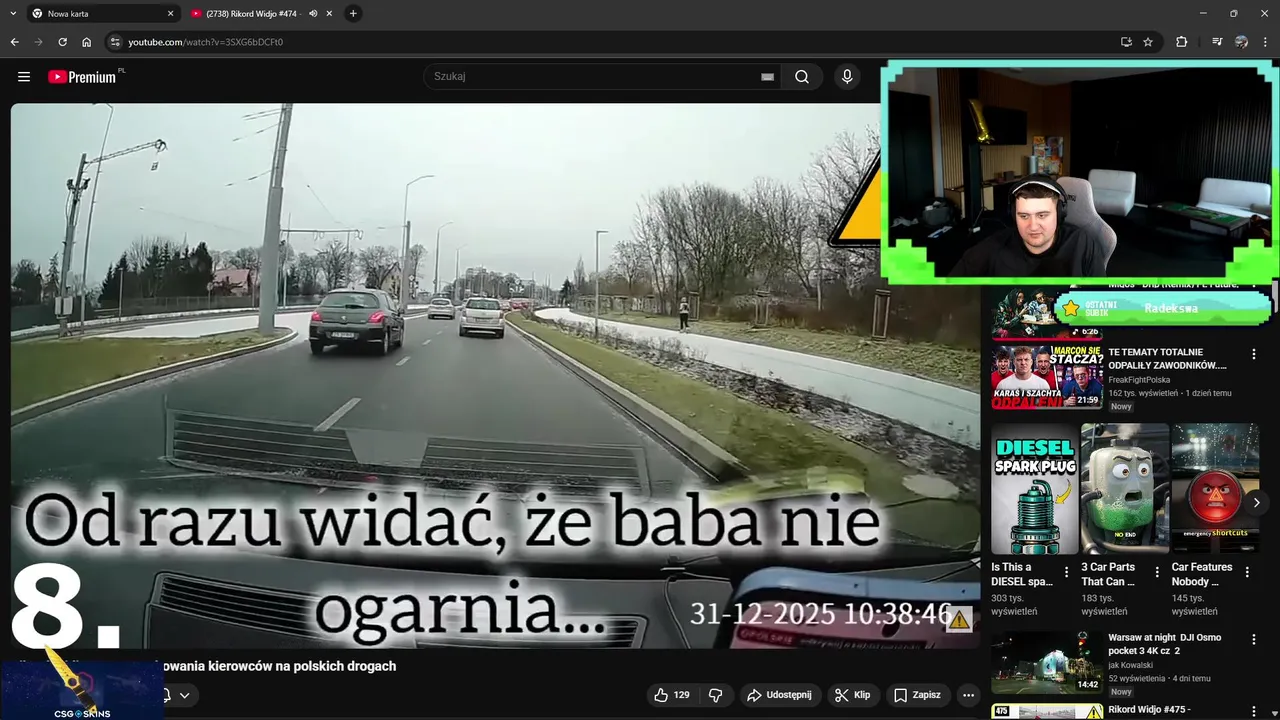Open options for 3 Car Parts short
Screen dimensions: 1280x720
tap(1157, 573)
